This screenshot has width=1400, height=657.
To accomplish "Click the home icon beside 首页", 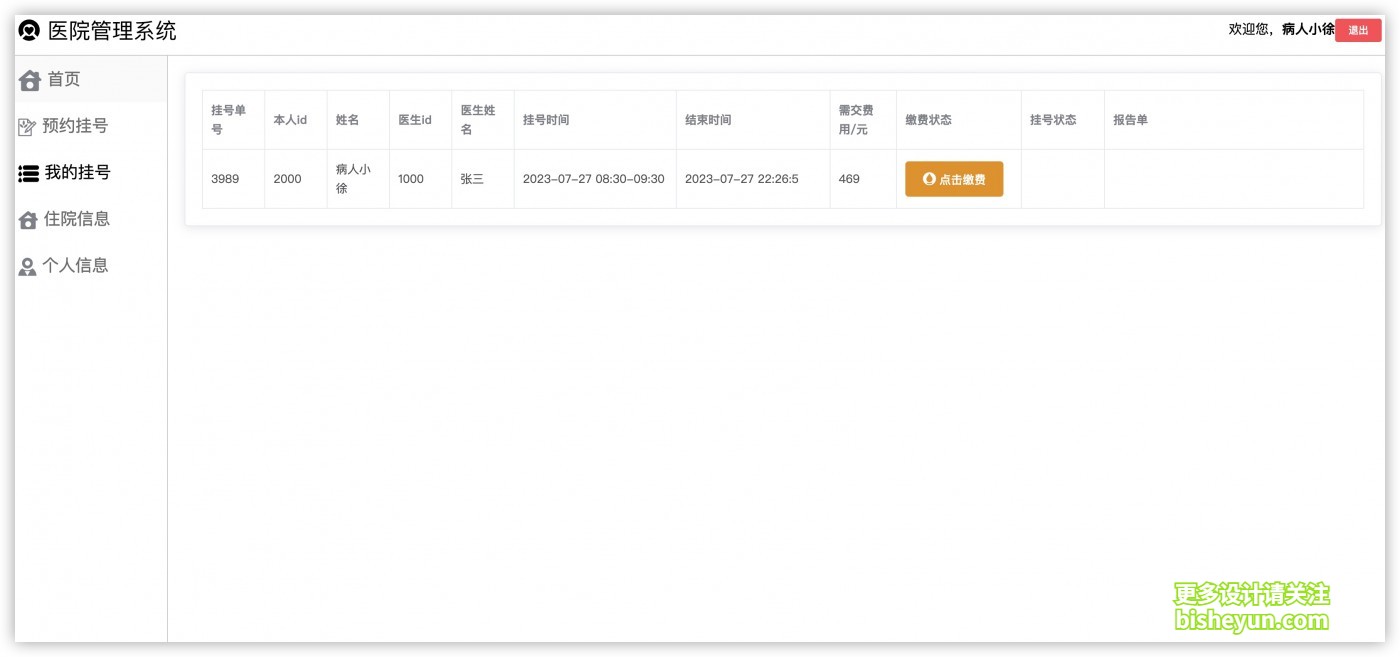I will 30,80.
